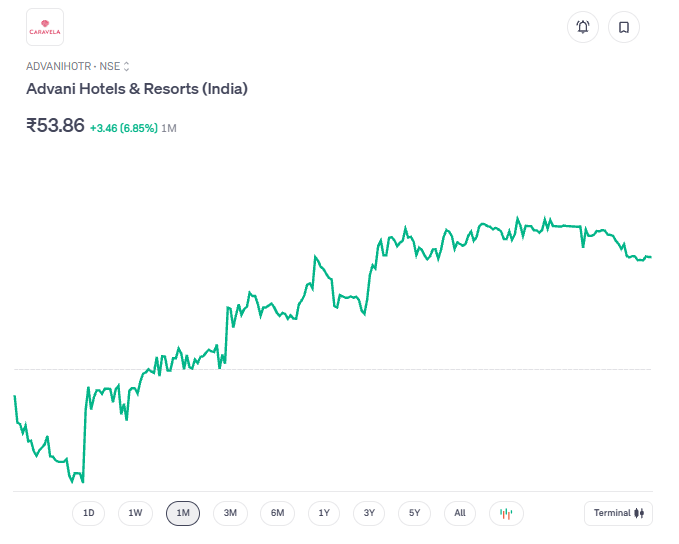The image size is (679, 544).
Task: Switch to candlestick chart view
Action: click(x=506, y=513)
